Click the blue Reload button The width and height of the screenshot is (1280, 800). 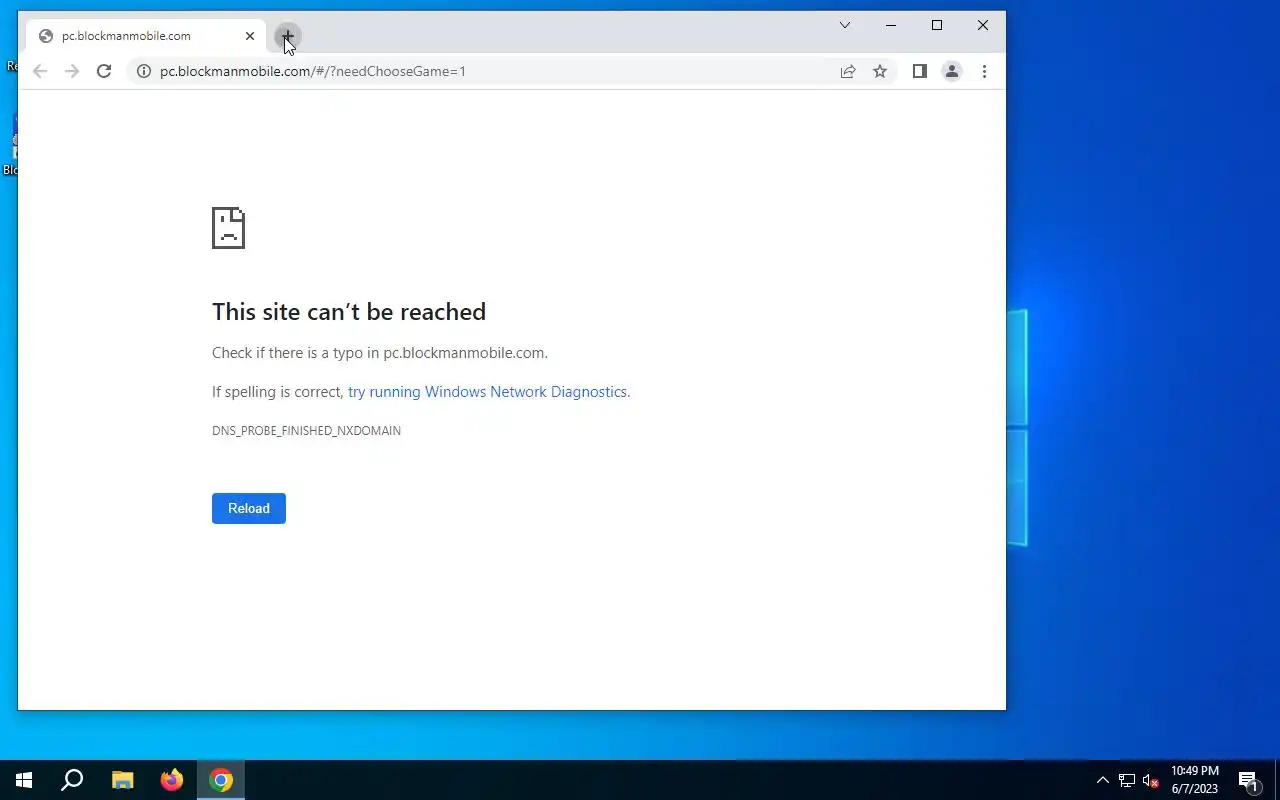point(249,508)
